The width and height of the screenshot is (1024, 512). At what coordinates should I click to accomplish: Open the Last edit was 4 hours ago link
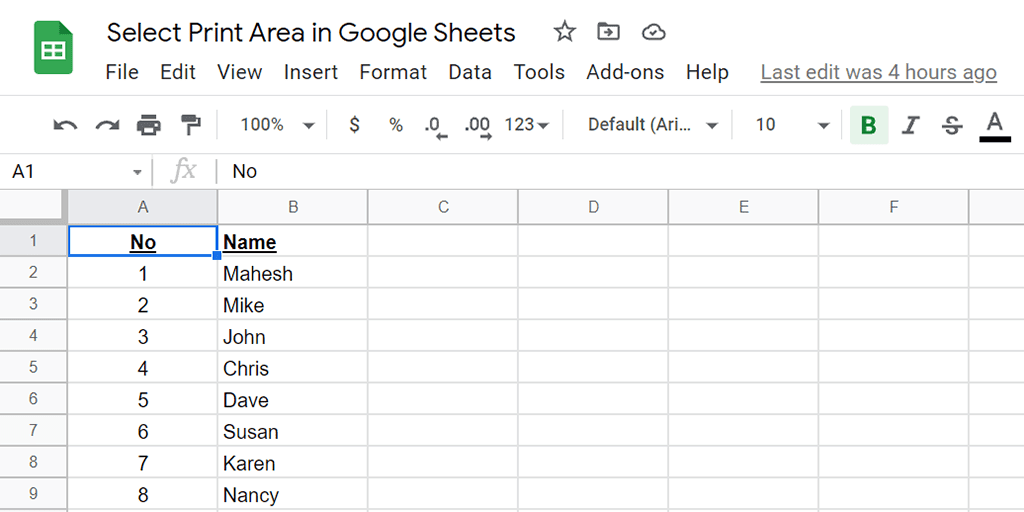pos(878,72)
